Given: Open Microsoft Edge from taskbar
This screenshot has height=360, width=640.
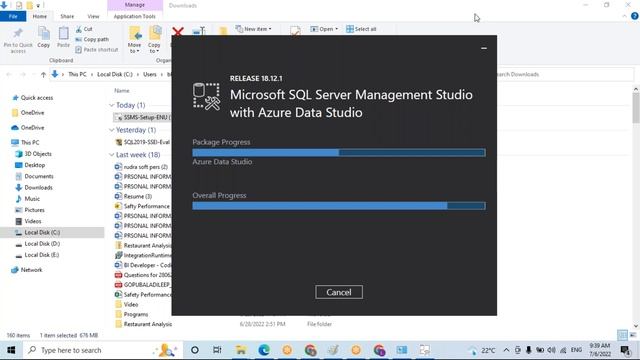Looking at the screenshot, I should click(264, 350).
